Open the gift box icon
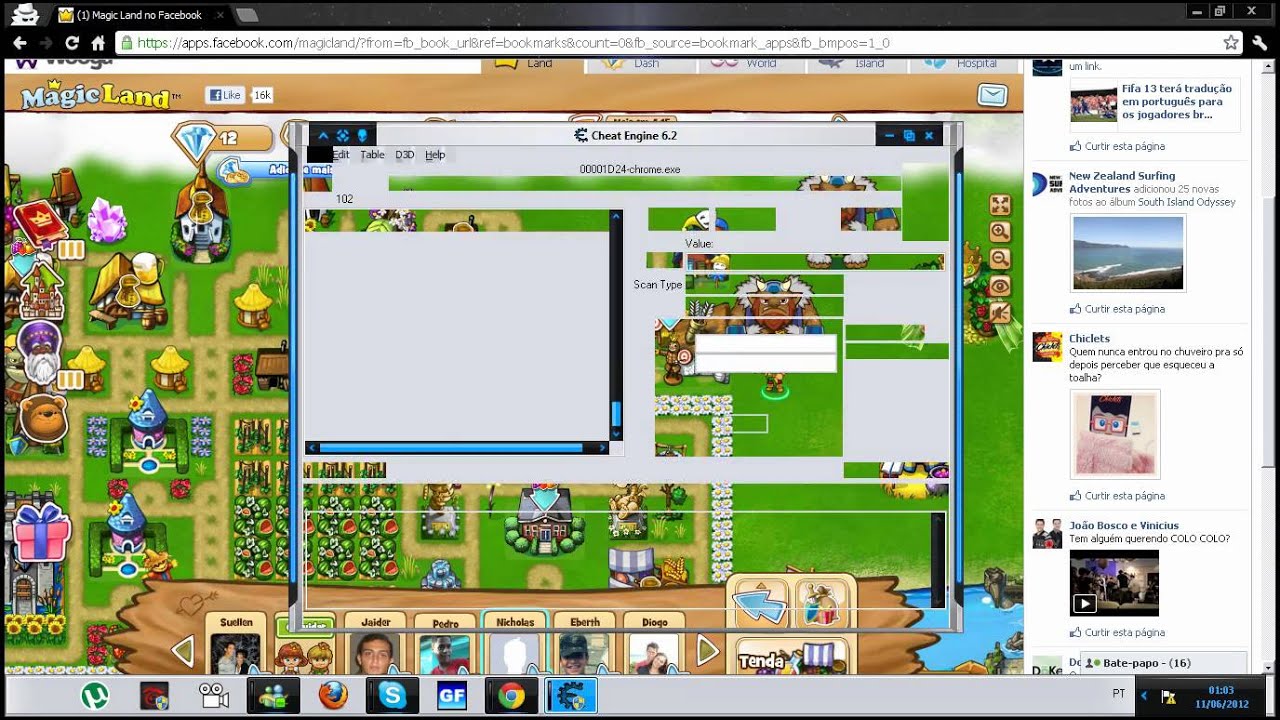Screen dimensions: 1280x720 pyautogui.click(x=40, y=531)
